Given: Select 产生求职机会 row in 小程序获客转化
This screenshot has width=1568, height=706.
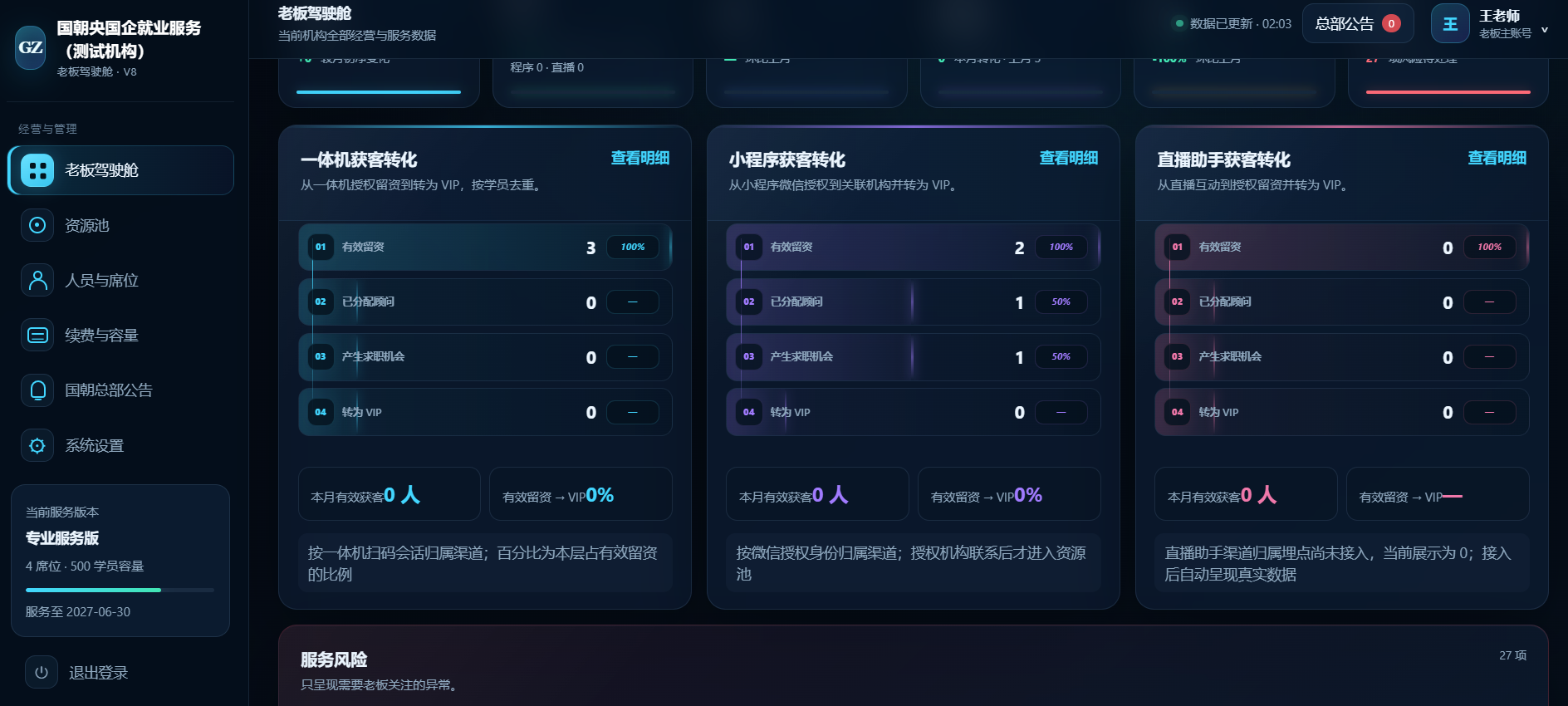Looking at the screenshot, I should [x=914, y=357].
